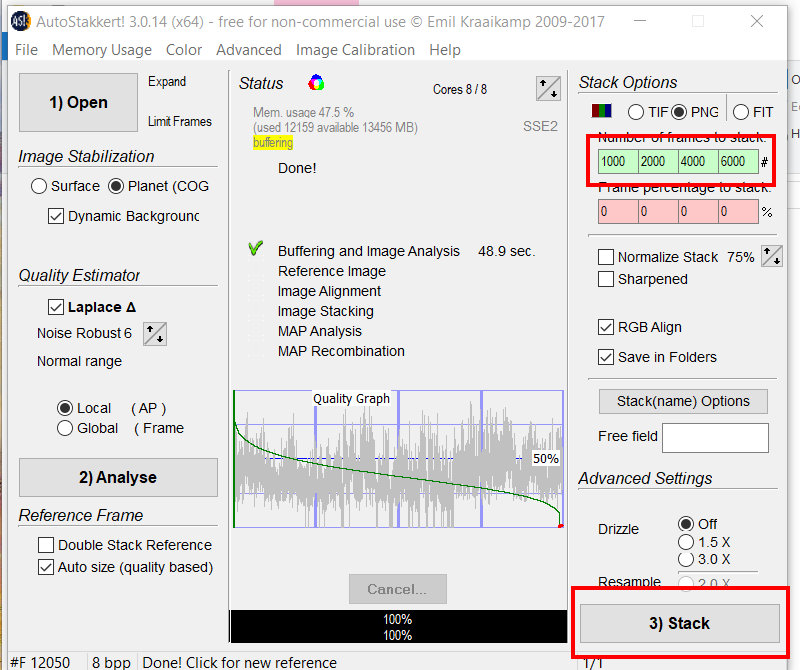Close the AutoStakkert window
800x670 pixels.
point(757,21)
